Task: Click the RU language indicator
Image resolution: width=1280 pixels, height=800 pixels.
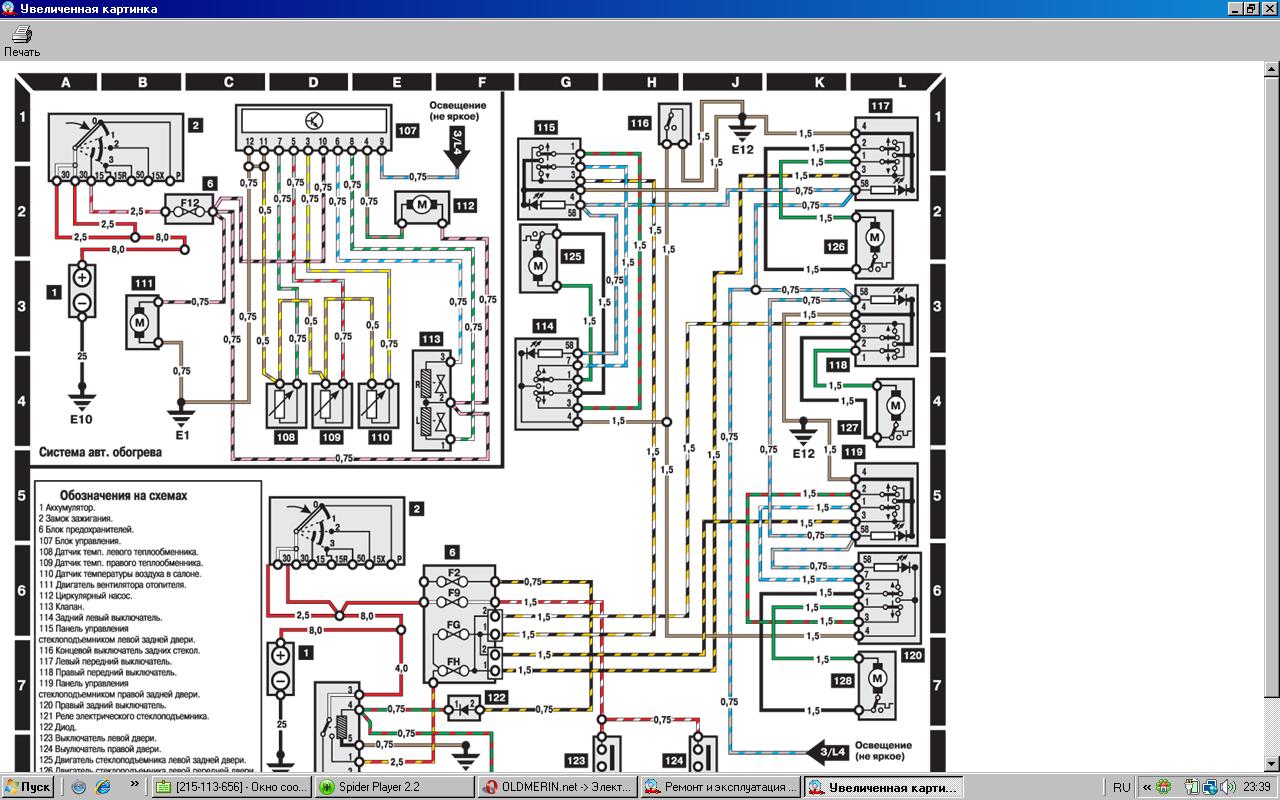Action: point(1122,787)
